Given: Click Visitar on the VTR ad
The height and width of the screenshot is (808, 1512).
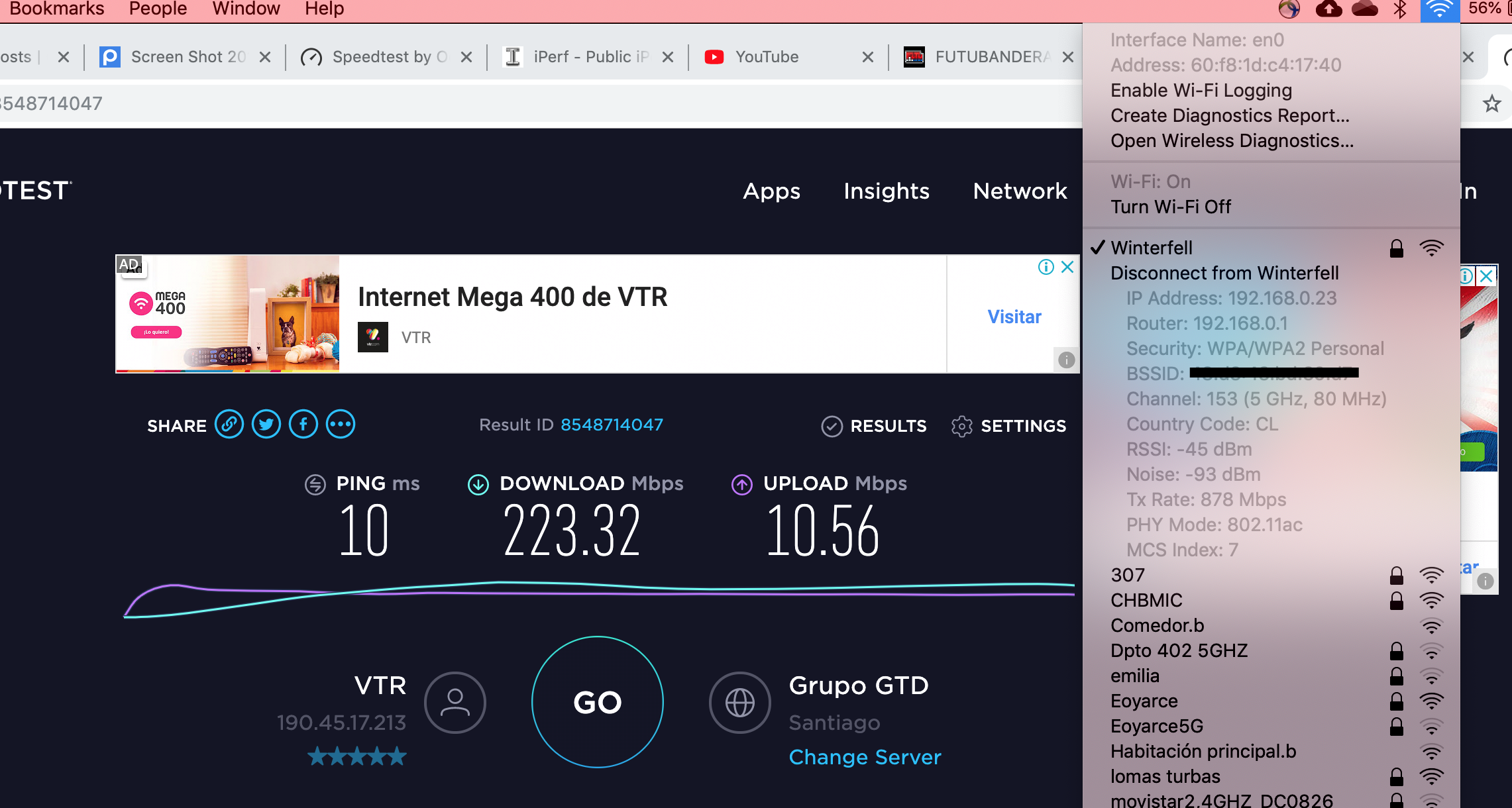Looking at the screenshot, I should (x=1014, y=317).
